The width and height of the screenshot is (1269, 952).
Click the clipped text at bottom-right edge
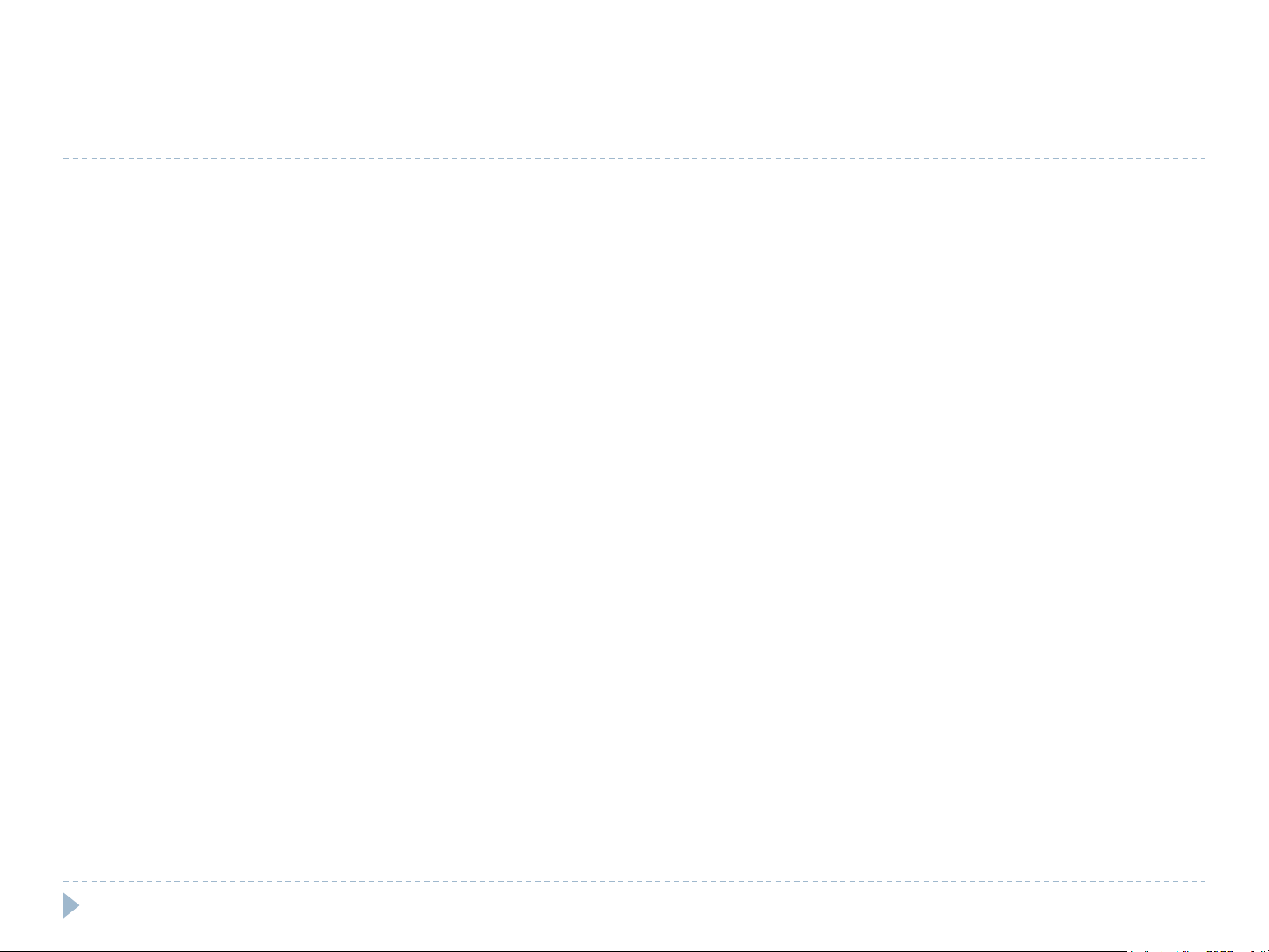point(1198,949)
